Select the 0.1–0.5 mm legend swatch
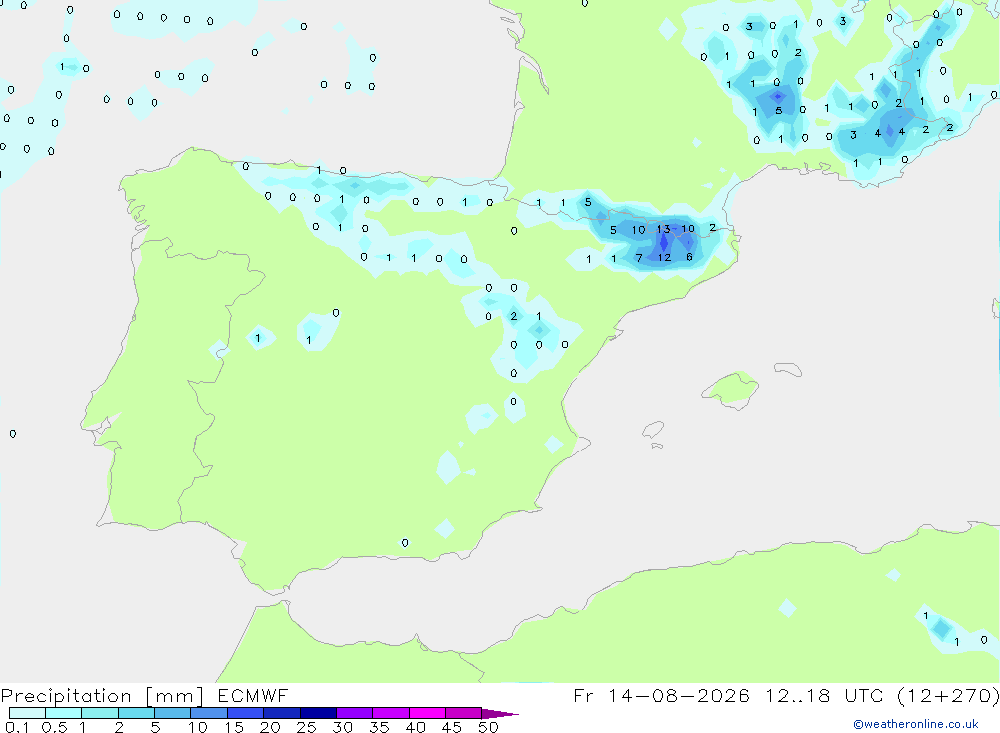The height and width of the screenshot is (733, 1000). pos(27,713)
